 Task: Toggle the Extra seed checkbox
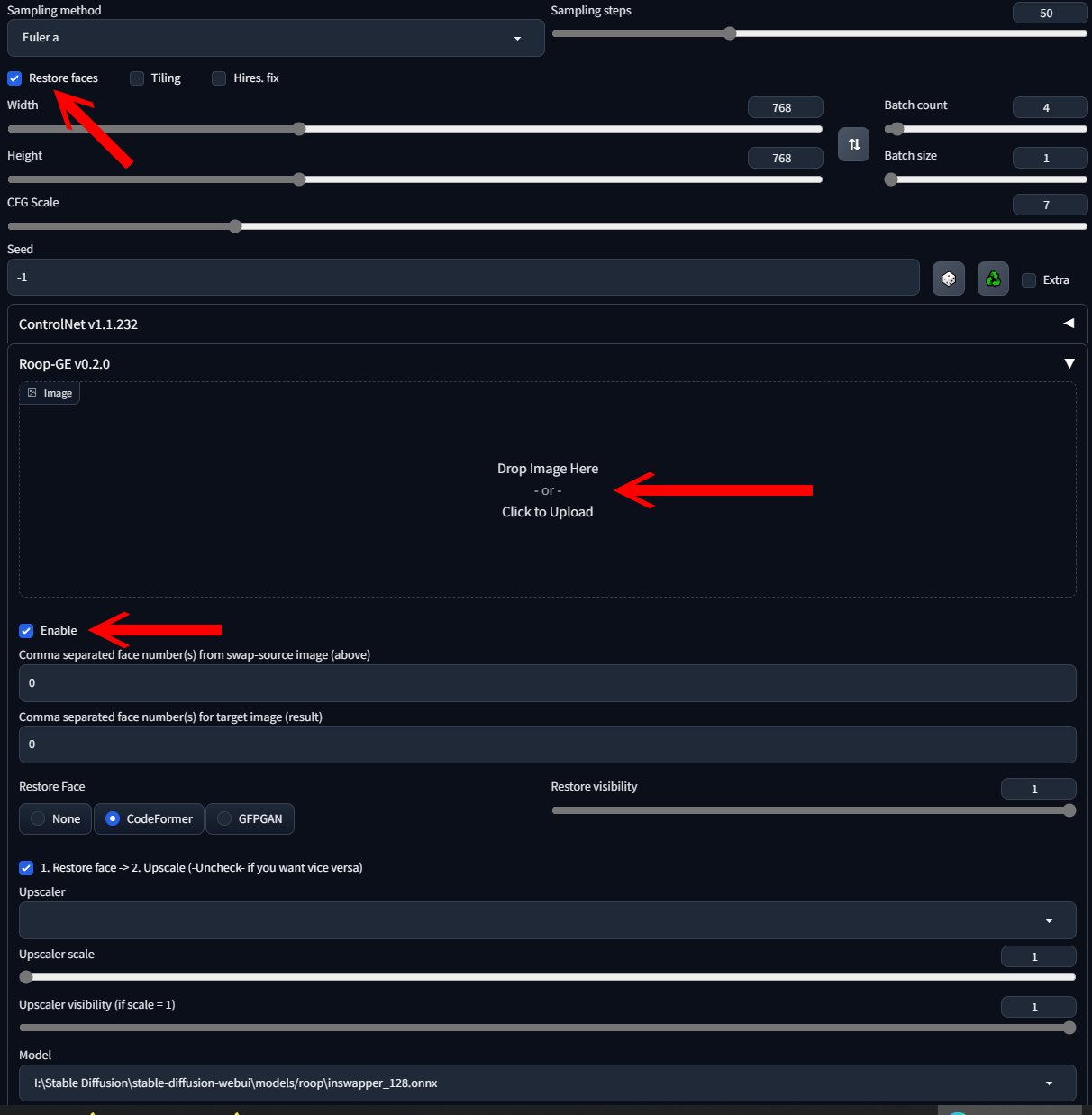coord(1029,280)
